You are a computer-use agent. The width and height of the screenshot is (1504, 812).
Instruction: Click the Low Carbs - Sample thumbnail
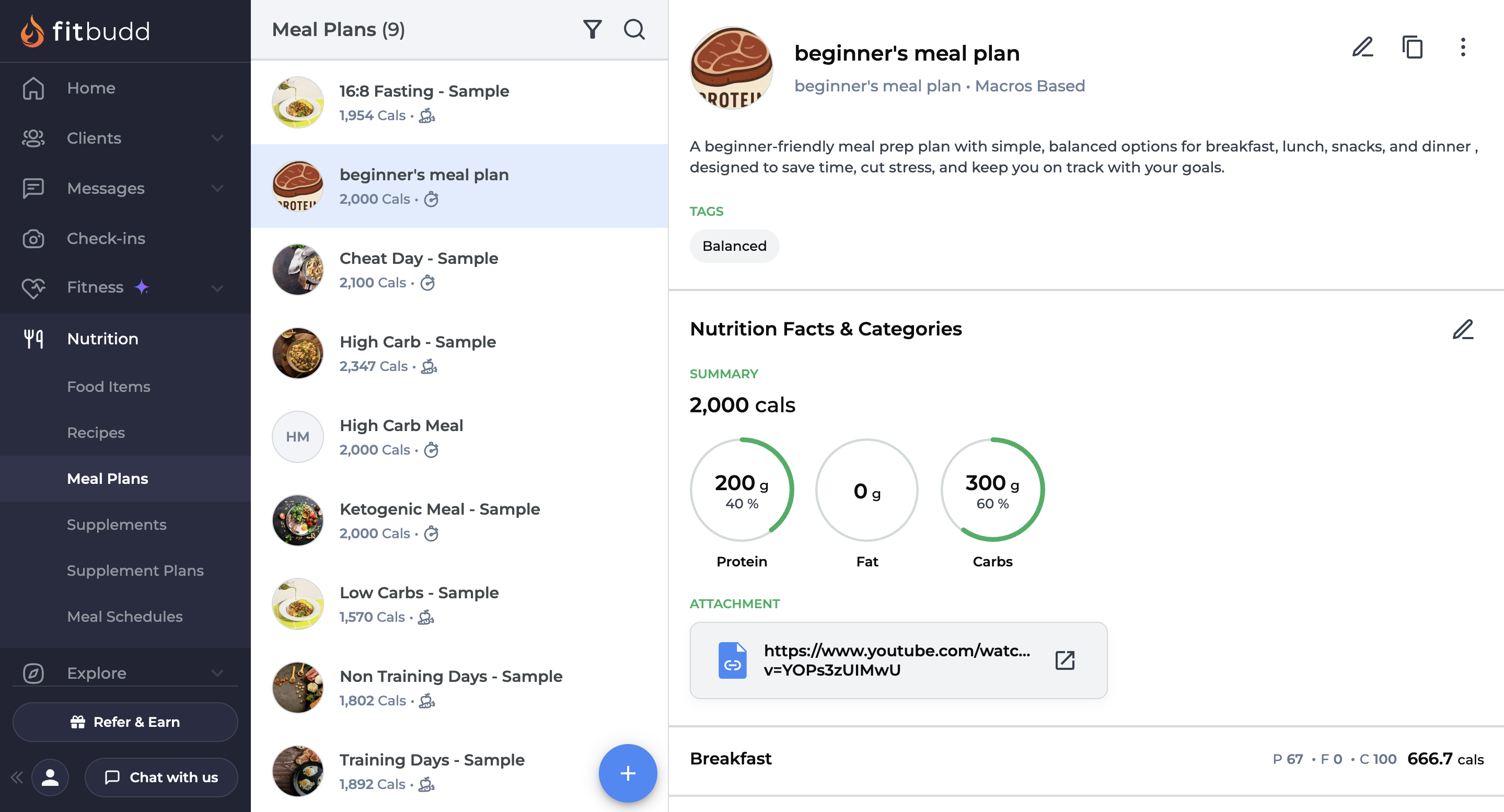[x=298, y=604]
